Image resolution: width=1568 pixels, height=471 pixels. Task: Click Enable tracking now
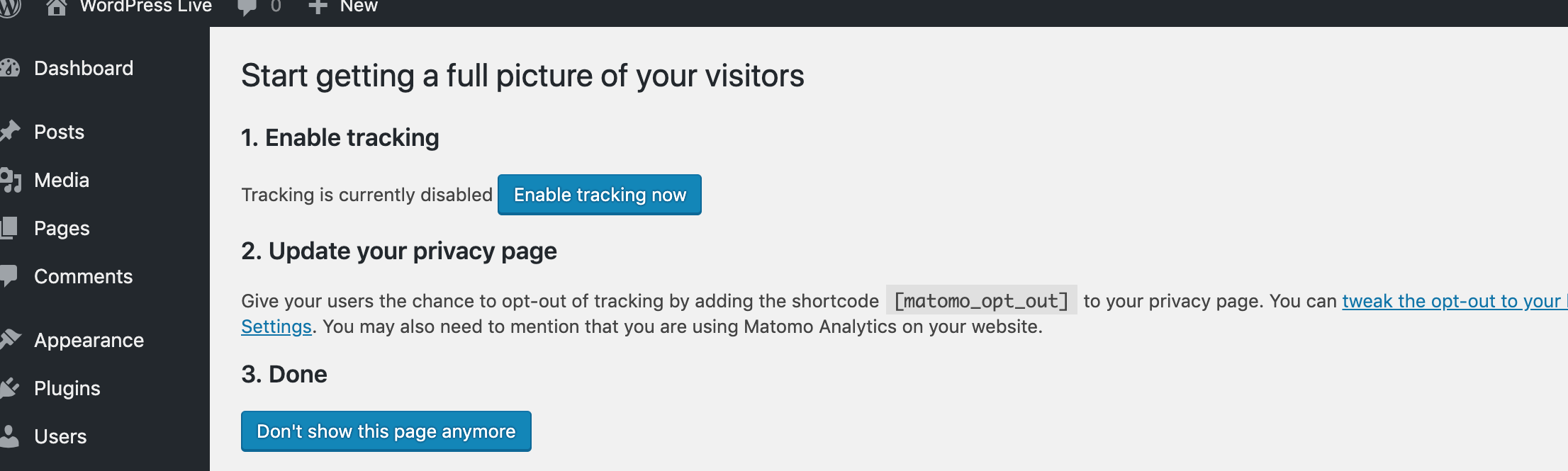pyautogui.click(x=599, y=194)
